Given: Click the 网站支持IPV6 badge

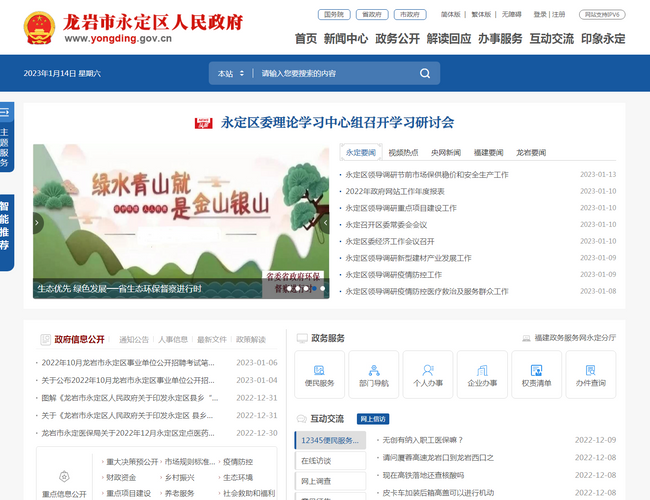Looking at the screenshot, I should click(602, 15).
